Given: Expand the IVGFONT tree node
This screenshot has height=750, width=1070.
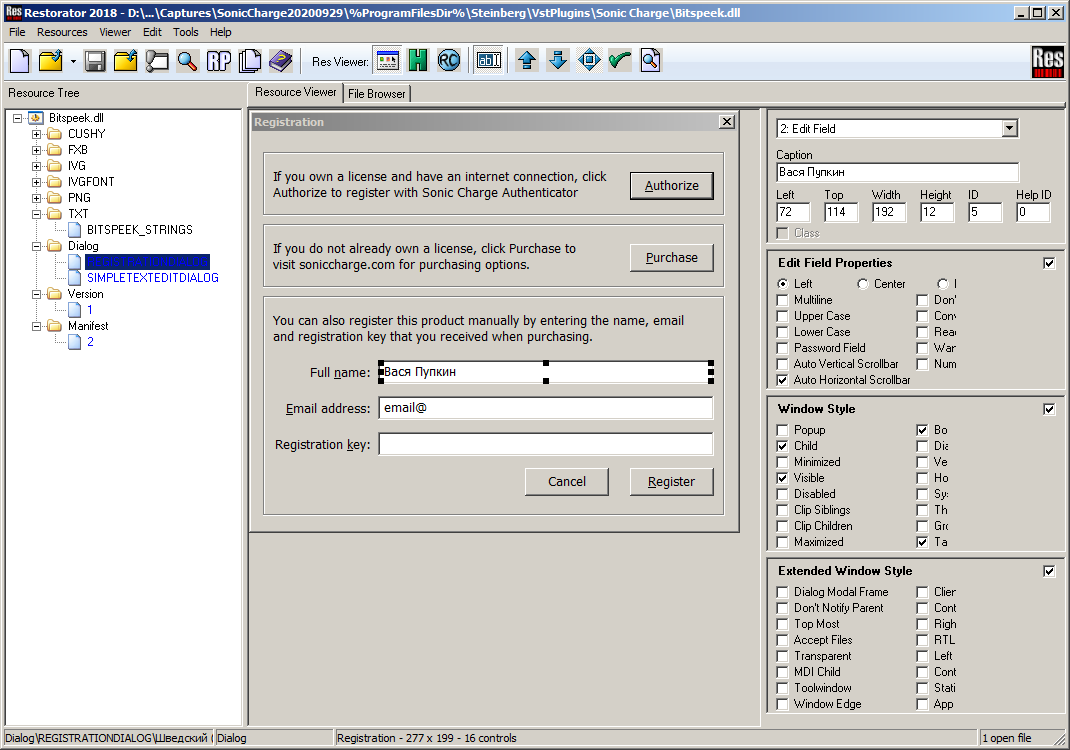Looking at the screenshot, I should [37, 182].
